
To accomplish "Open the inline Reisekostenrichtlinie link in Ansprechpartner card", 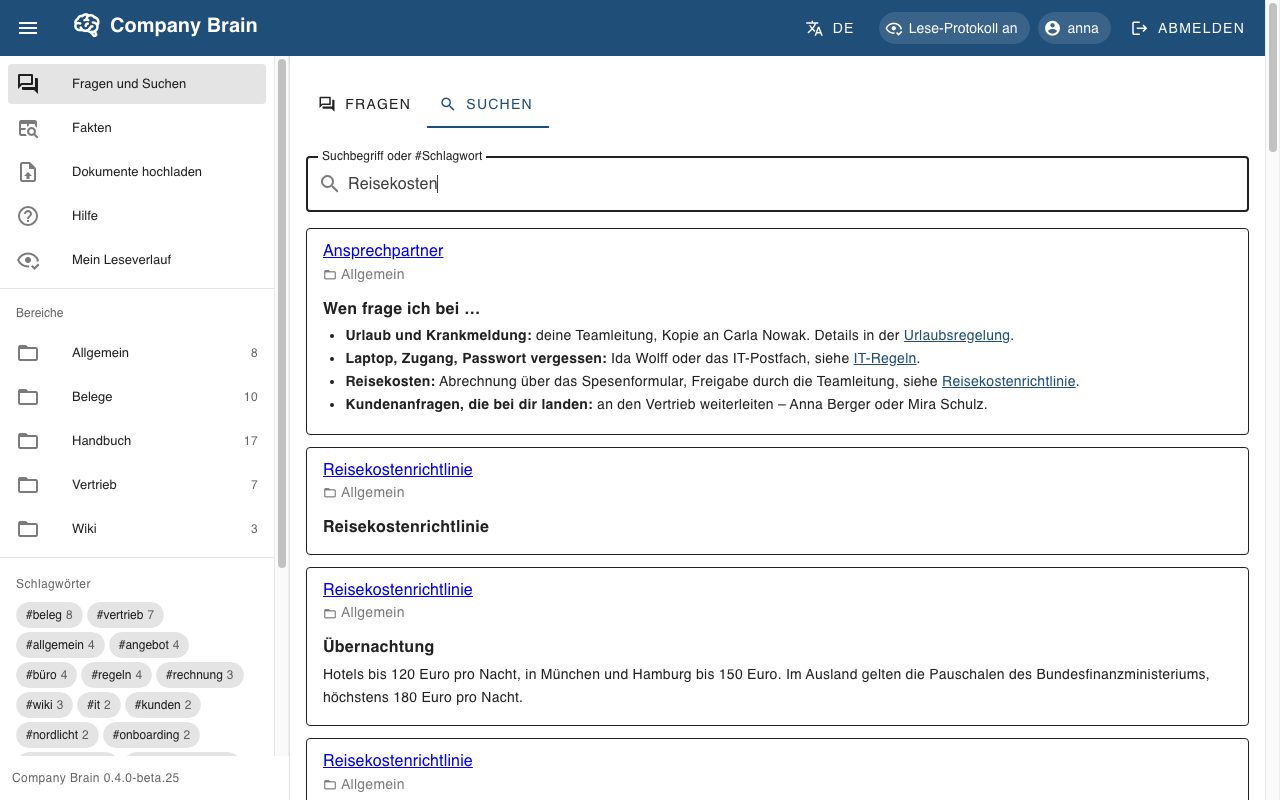I will (1009, 381).
